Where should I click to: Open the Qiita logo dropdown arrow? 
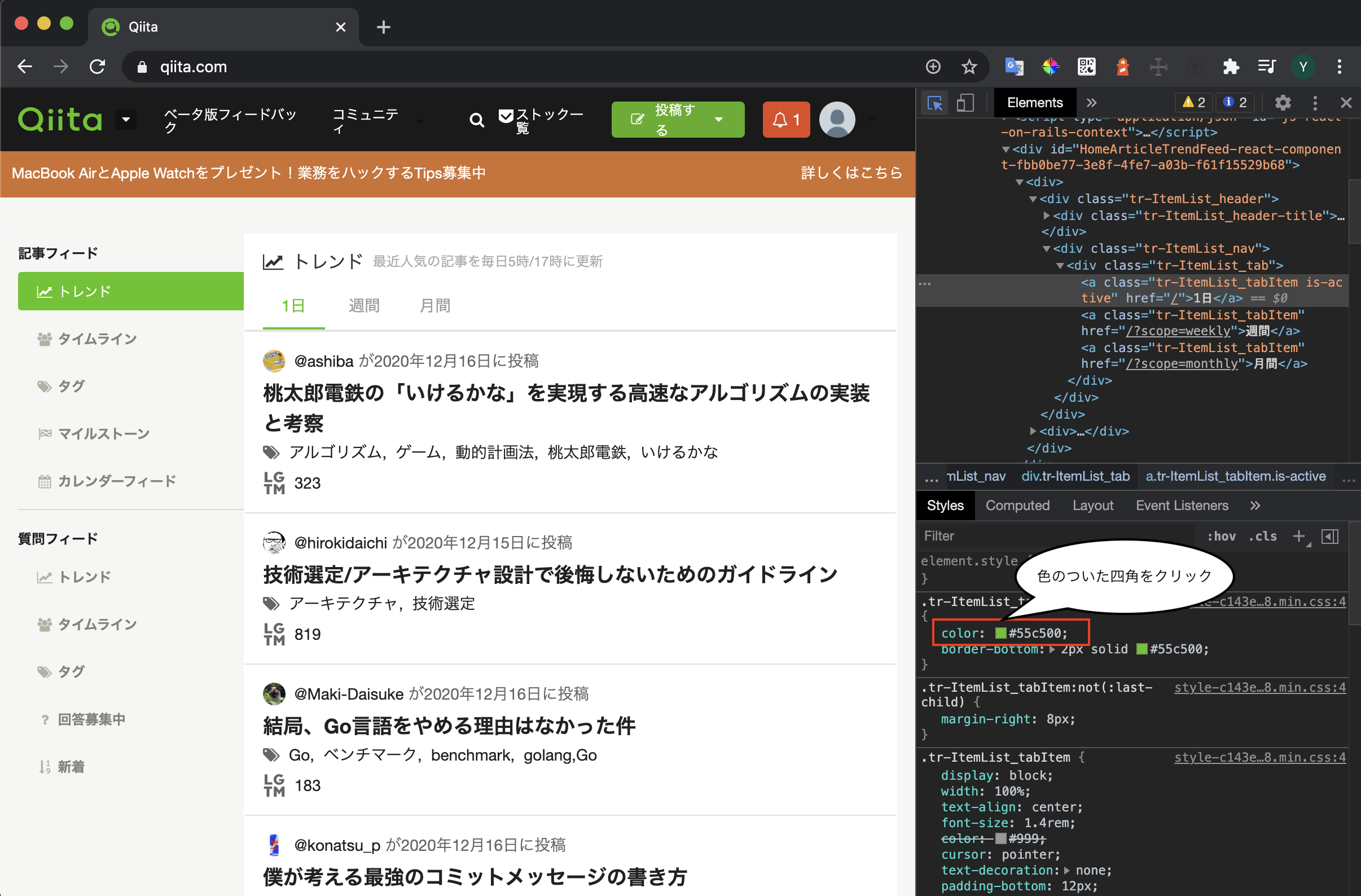pyautogui.click(x=125, y=120)
